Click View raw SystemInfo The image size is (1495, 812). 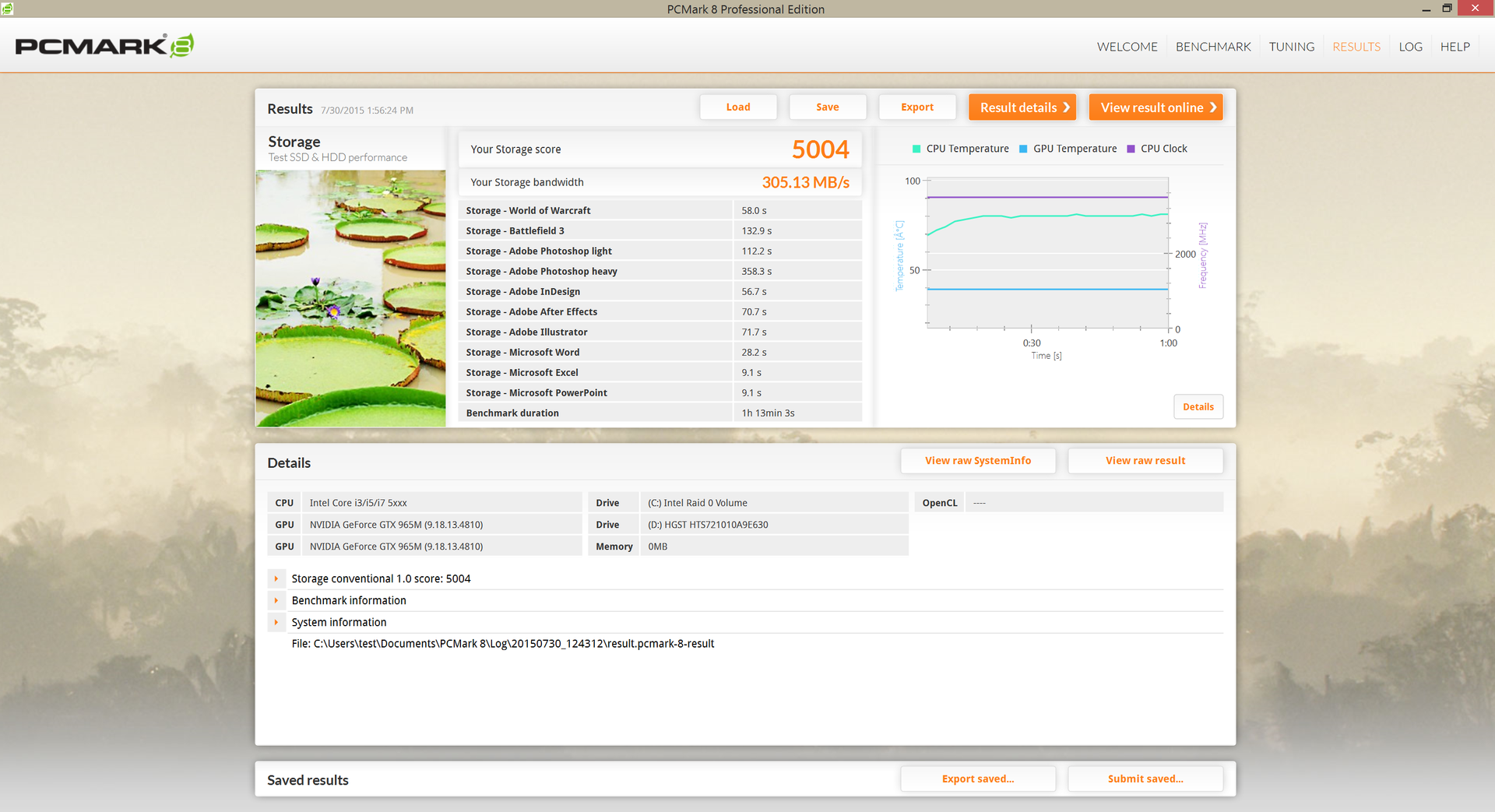pyautogui.click(x=978, y=461)
